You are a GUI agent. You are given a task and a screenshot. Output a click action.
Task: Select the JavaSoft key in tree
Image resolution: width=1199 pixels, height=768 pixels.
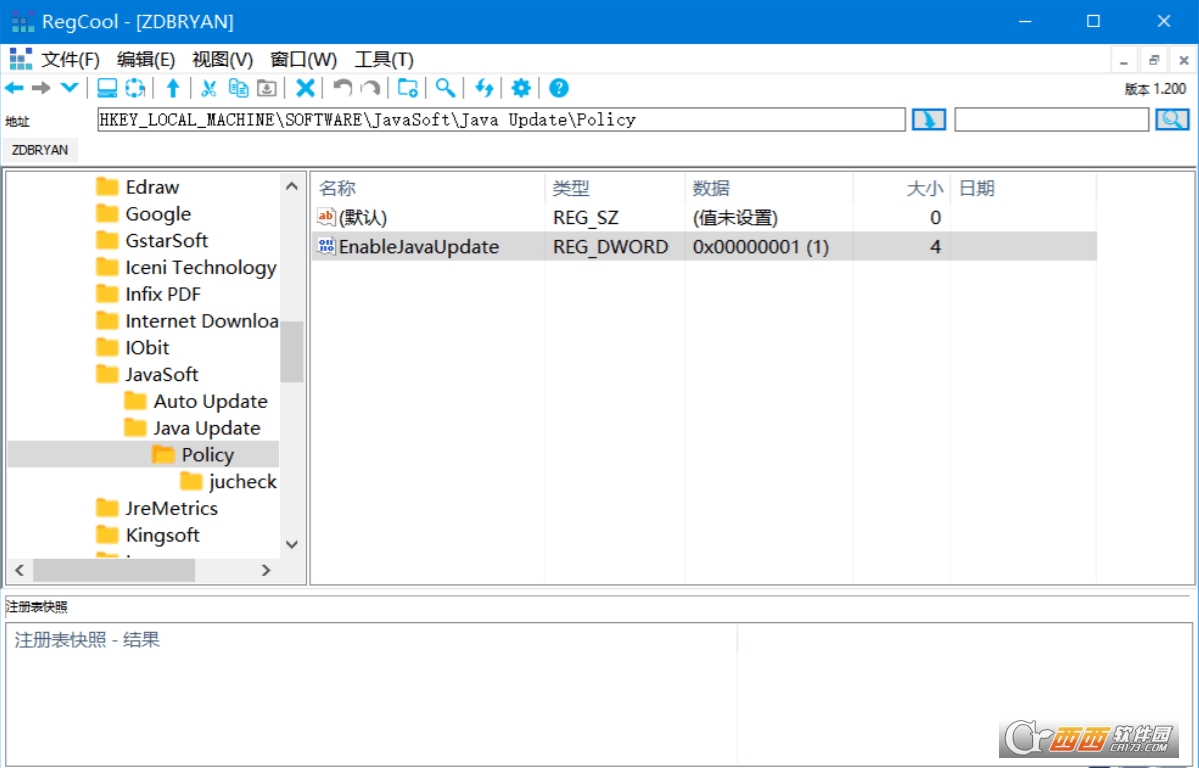coord(161,374)
